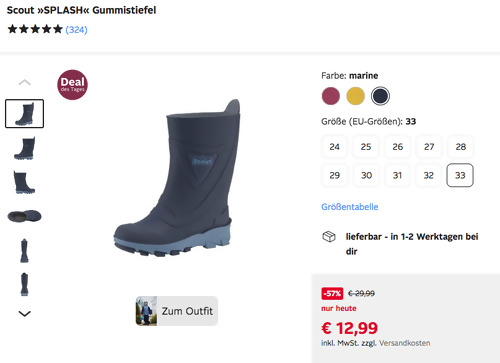Choose size 28

pyautogui.click(x=461, y=147)
